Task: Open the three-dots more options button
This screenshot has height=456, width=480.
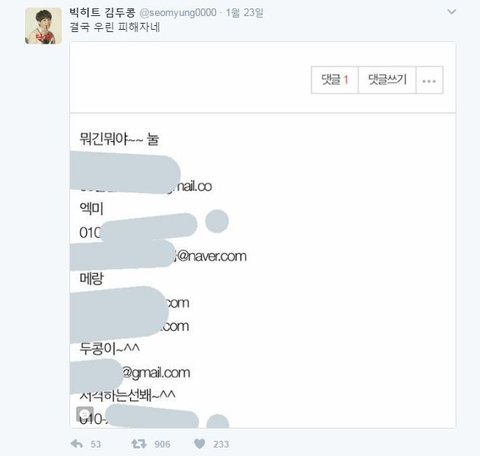Action: 429,80
